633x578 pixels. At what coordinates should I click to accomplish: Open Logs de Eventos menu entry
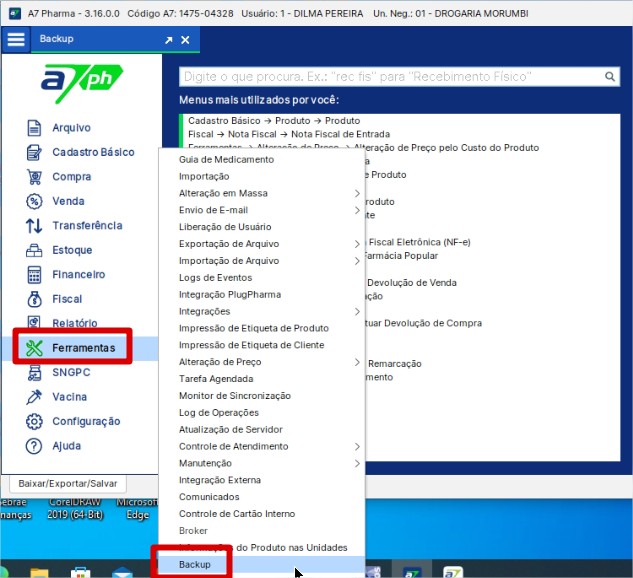click(x=215, y=278)
